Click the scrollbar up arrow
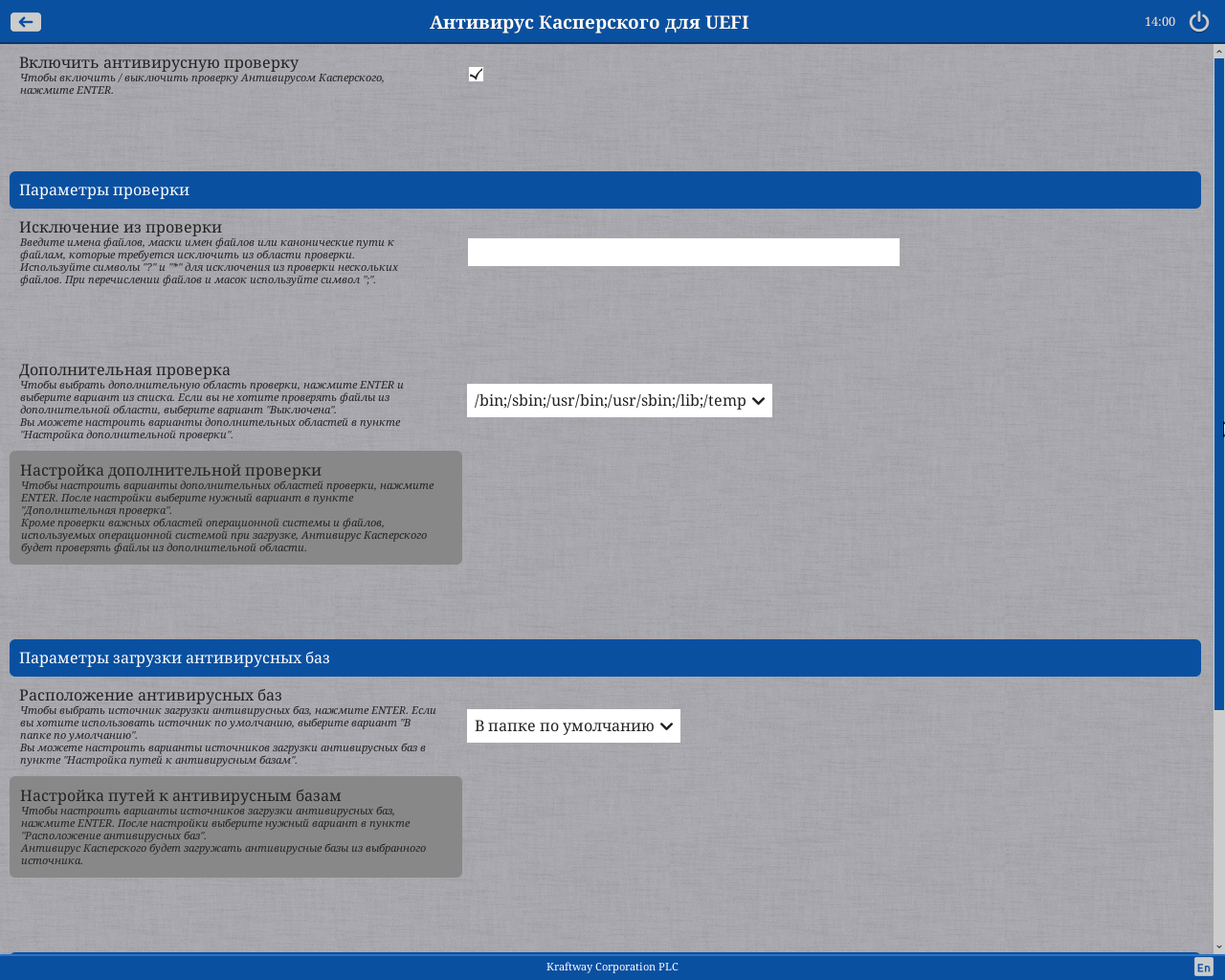 tap(1219, 52)
